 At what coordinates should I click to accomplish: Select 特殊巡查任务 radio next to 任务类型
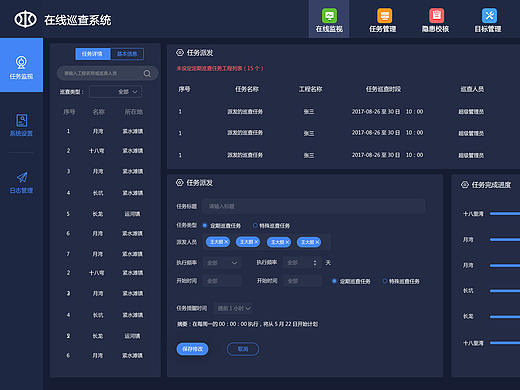tap(255, 226)
